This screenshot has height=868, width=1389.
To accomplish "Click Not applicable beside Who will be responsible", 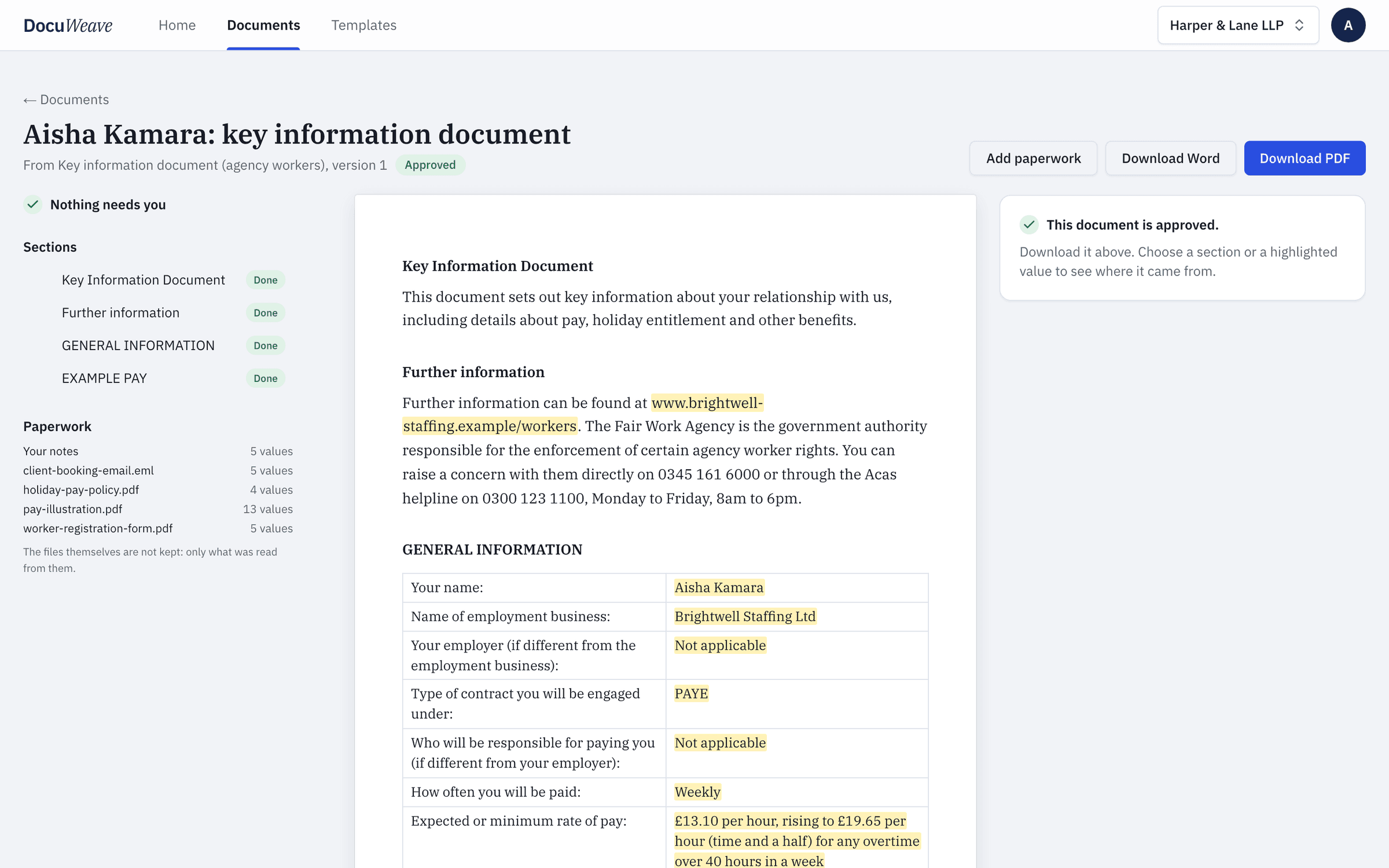I will point(720,742).
